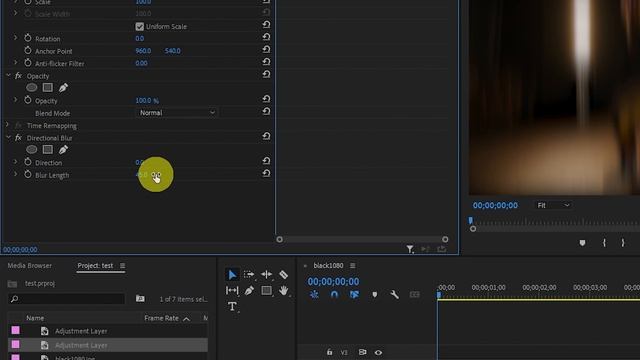This screenshot has width=640, height=360.
Task: Create new bin from search folder icon
Action: (x=140, y=299)
